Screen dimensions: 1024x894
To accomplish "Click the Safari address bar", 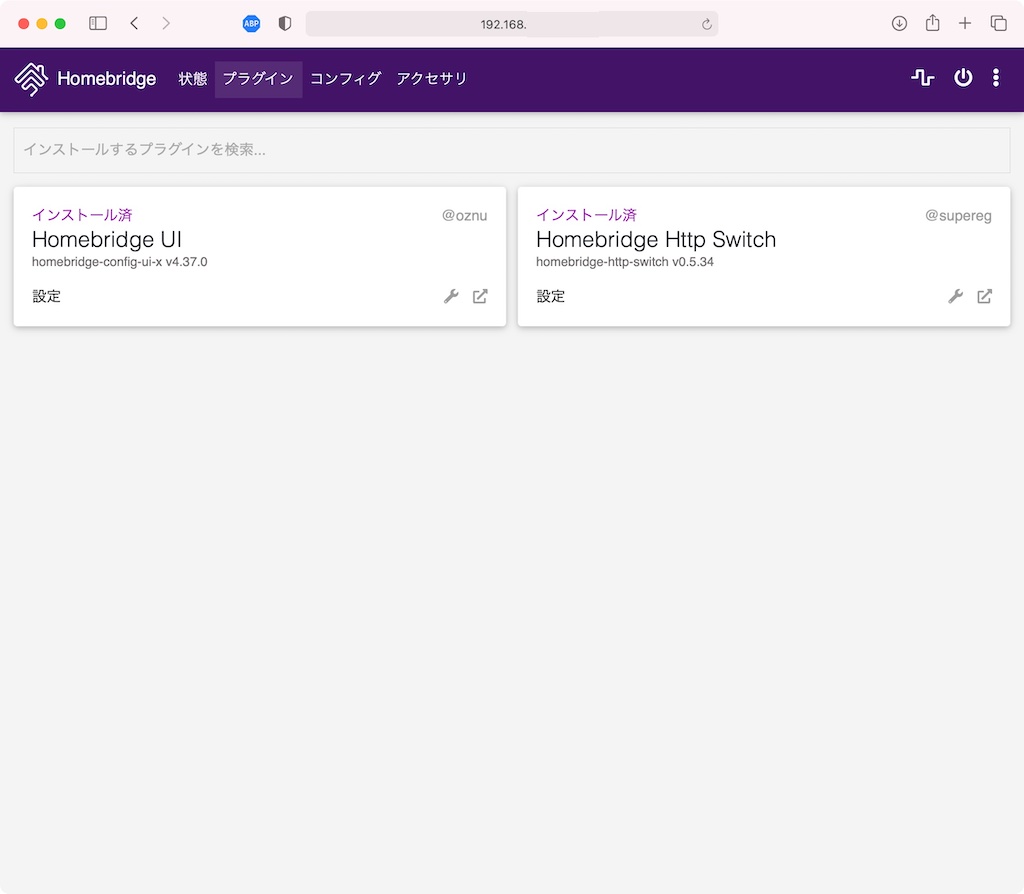I will click(x=512, y=24).
